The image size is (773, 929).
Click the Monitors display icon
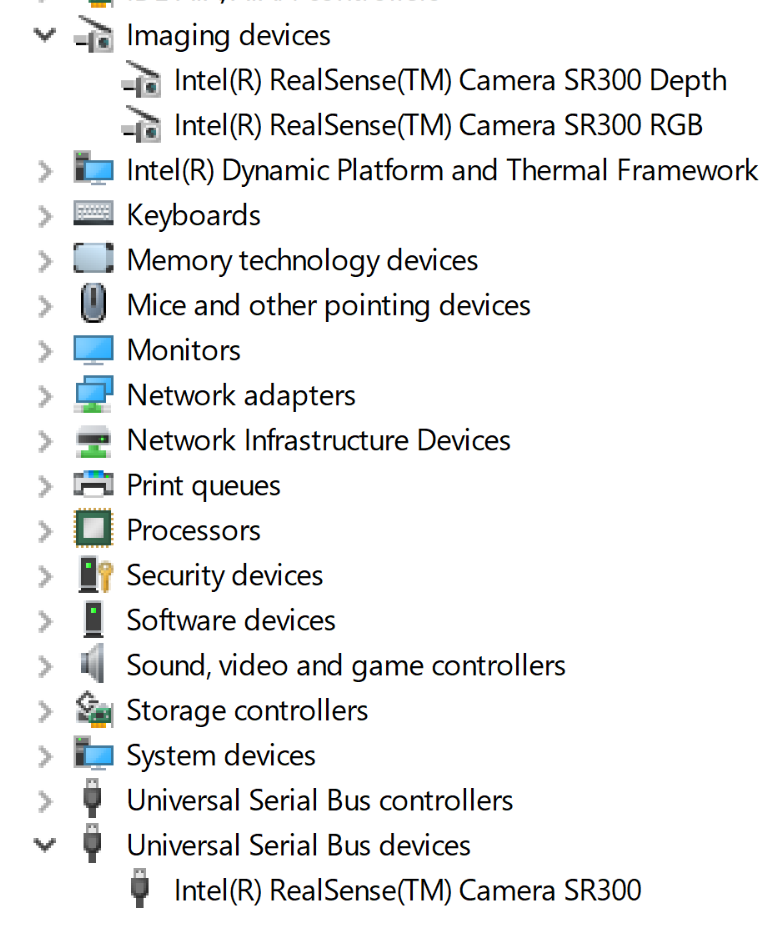coord(94,350)
